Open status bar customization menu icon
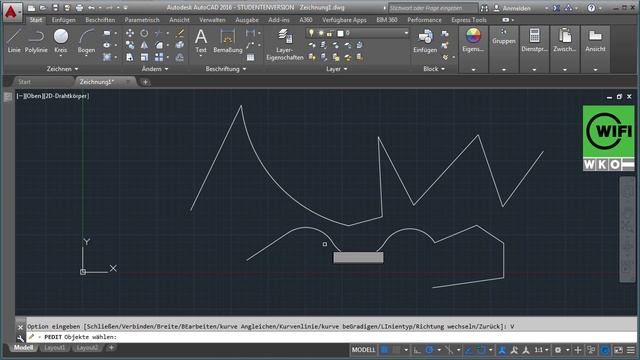The height and width of the screenshot is (360, 640). [631, 350]
